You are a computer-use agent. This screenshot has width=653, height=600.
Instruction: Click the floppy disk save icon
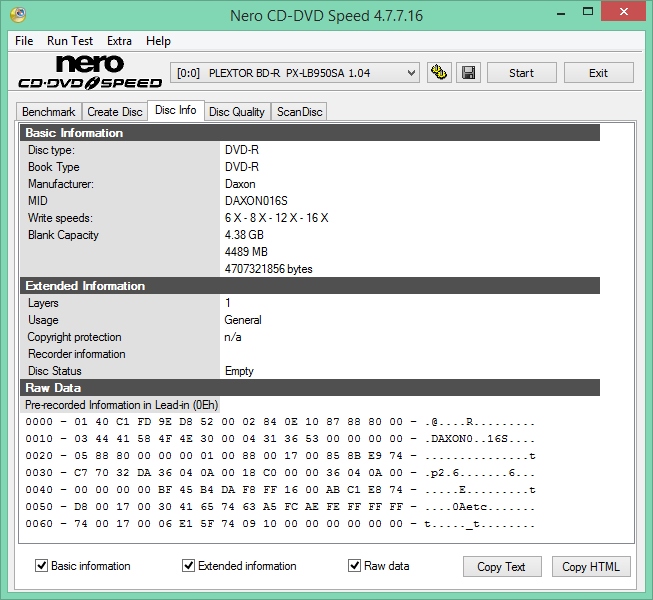(468, 73)
